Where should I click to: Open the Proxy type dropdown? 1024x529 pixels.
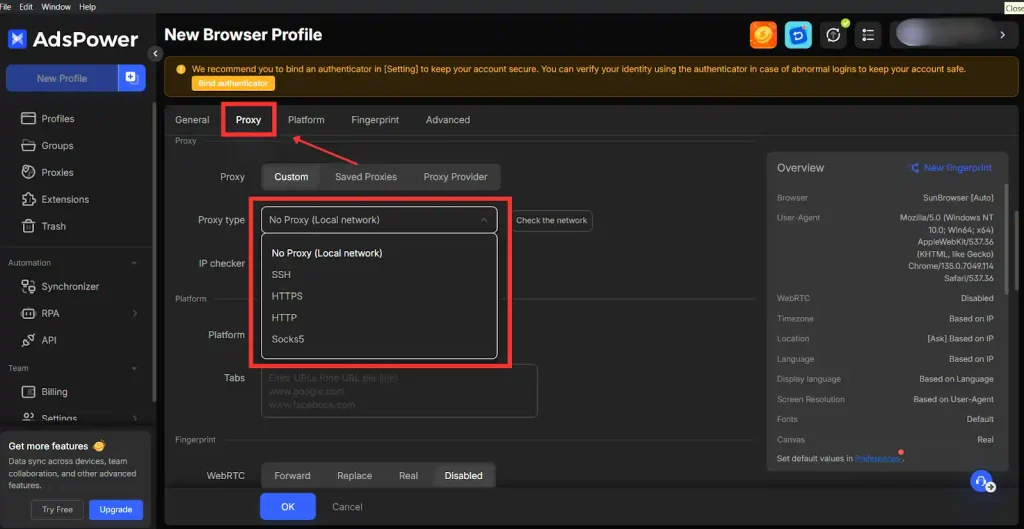(x=379, y=220)
